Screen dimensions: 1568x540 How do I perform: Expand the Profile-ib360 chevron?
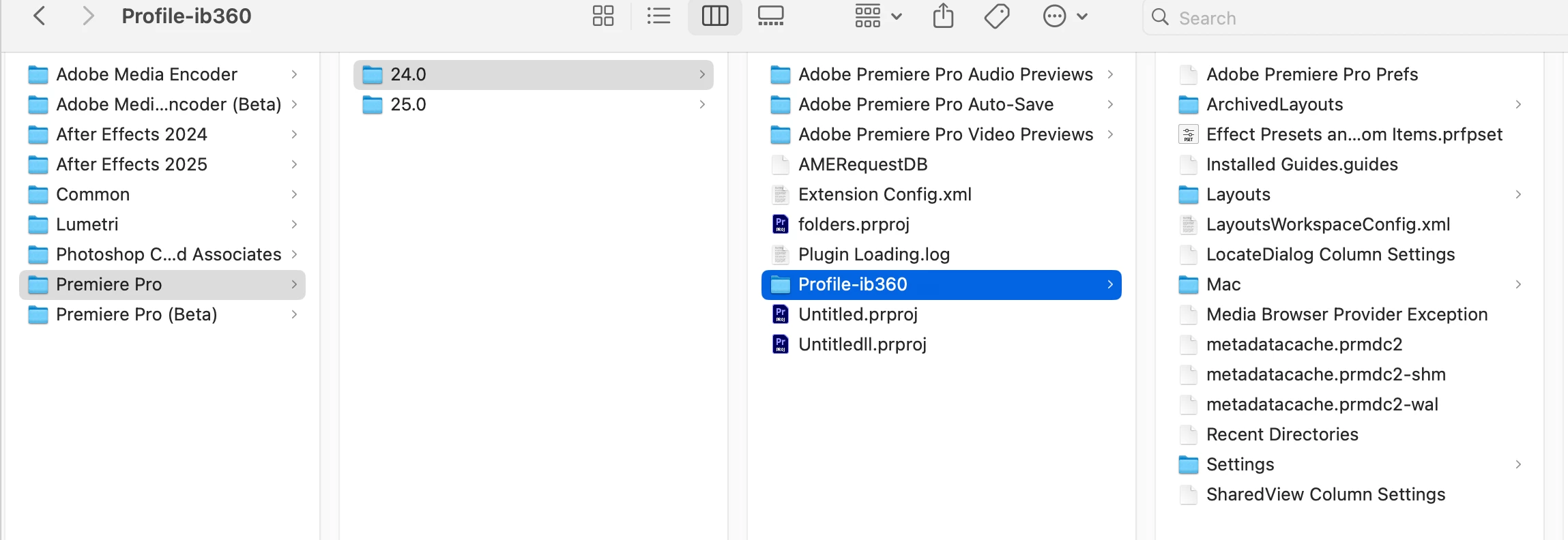coord(1110,284)
